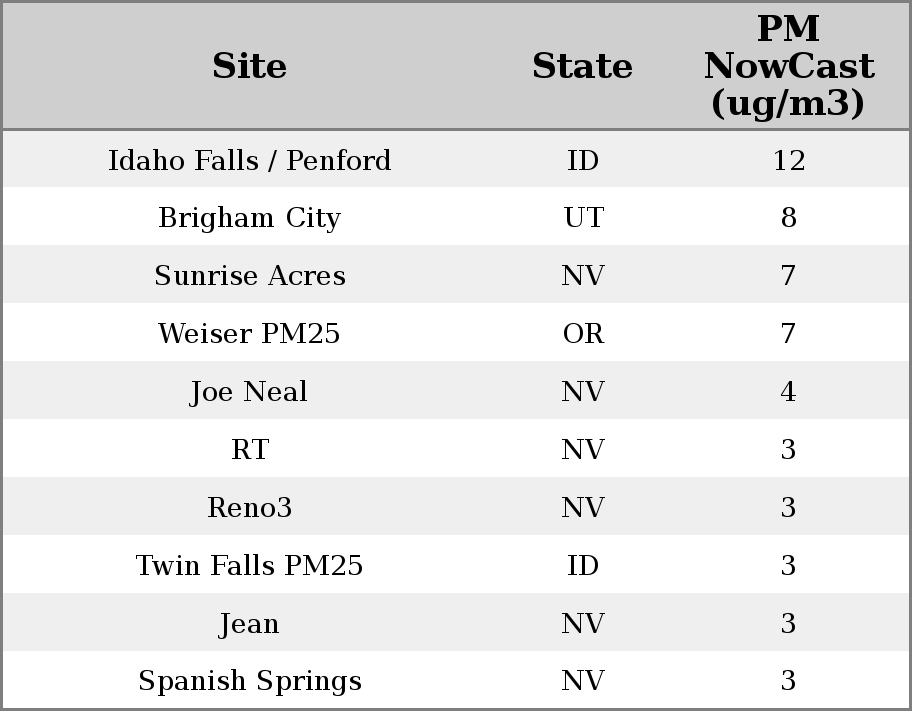
Task: Click the ID state for Twin Falls
Action: (583, 566)
